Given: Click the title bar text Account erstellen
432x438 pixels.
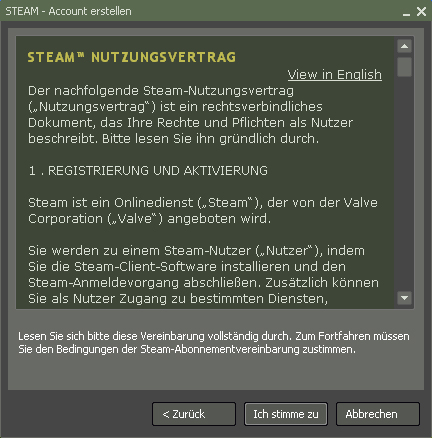Looking at the screenshot, I should tap(90, 11).
